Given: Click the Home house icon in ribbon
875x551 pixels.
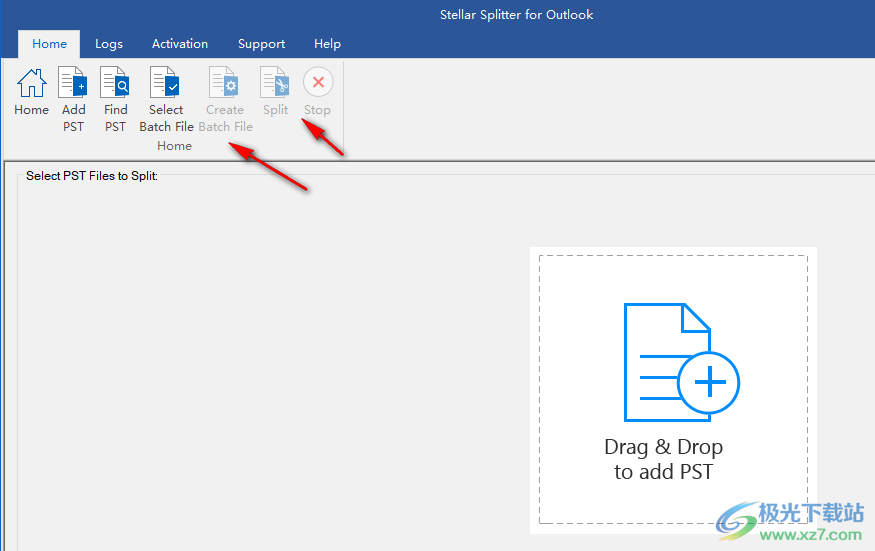Looking at the screenshot, I should click(32, 83).
